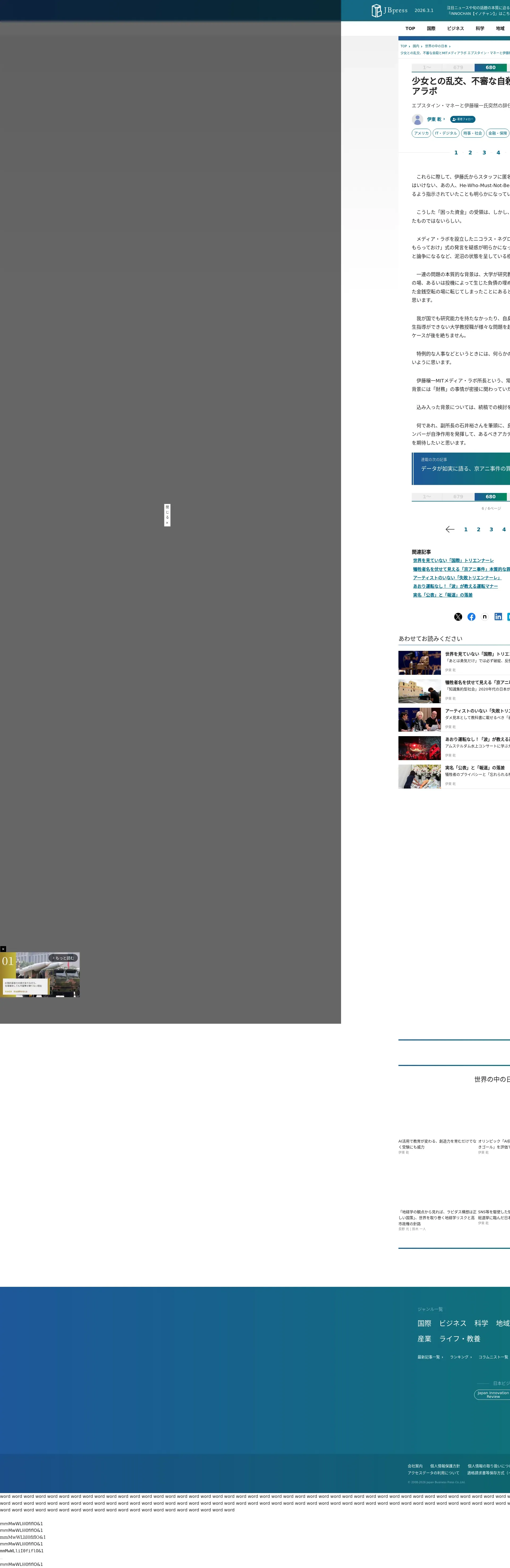Select the アメリカ topic tag

[x=421, y=133]
